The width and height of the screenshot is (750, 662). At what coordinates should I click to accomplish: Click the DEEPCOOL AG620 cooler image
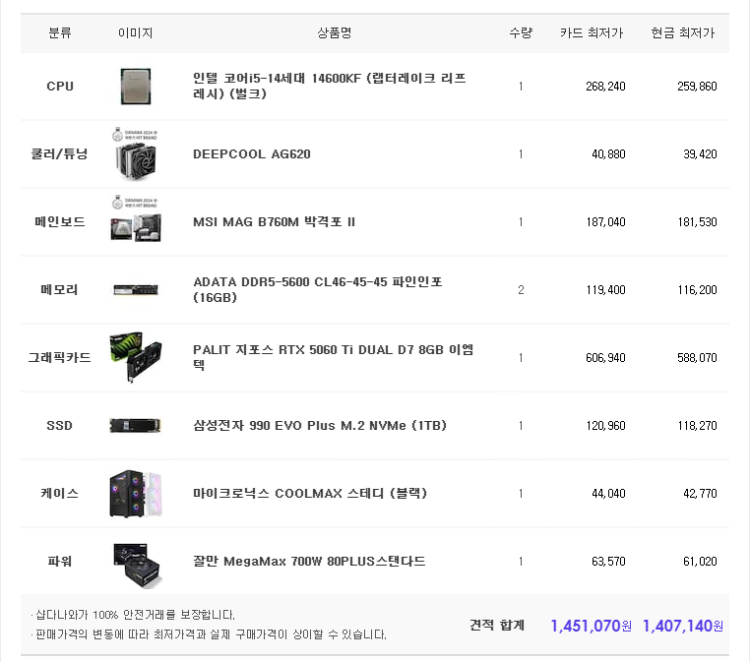pyautogui.click(x=135, y=155)
